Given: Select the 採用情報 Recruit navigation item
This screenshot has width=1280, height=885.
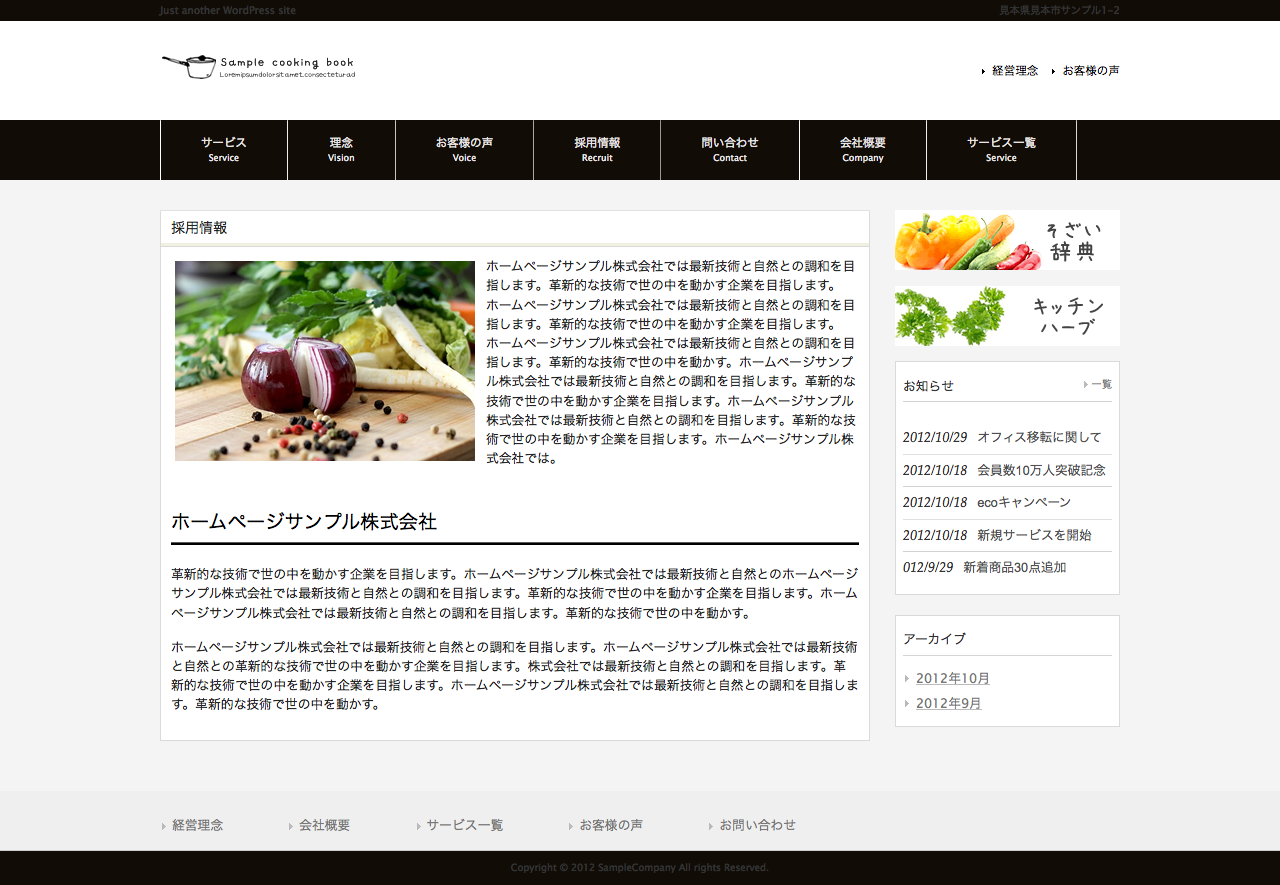Looking at the screenshot, I should (597, 150).
